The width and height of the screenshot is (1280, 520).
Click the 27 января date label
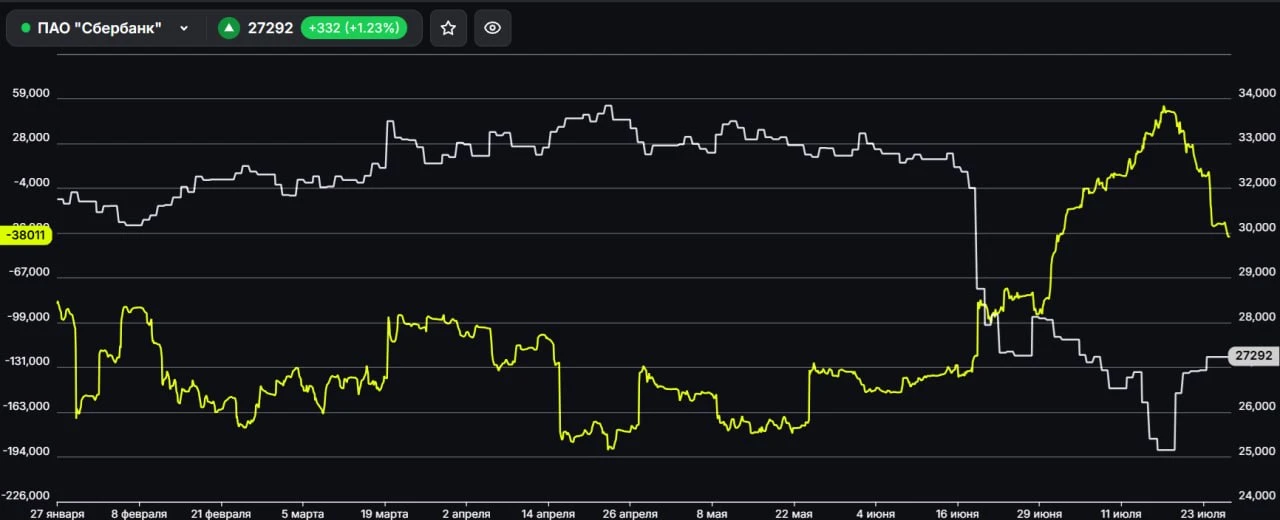click(57, 513)
